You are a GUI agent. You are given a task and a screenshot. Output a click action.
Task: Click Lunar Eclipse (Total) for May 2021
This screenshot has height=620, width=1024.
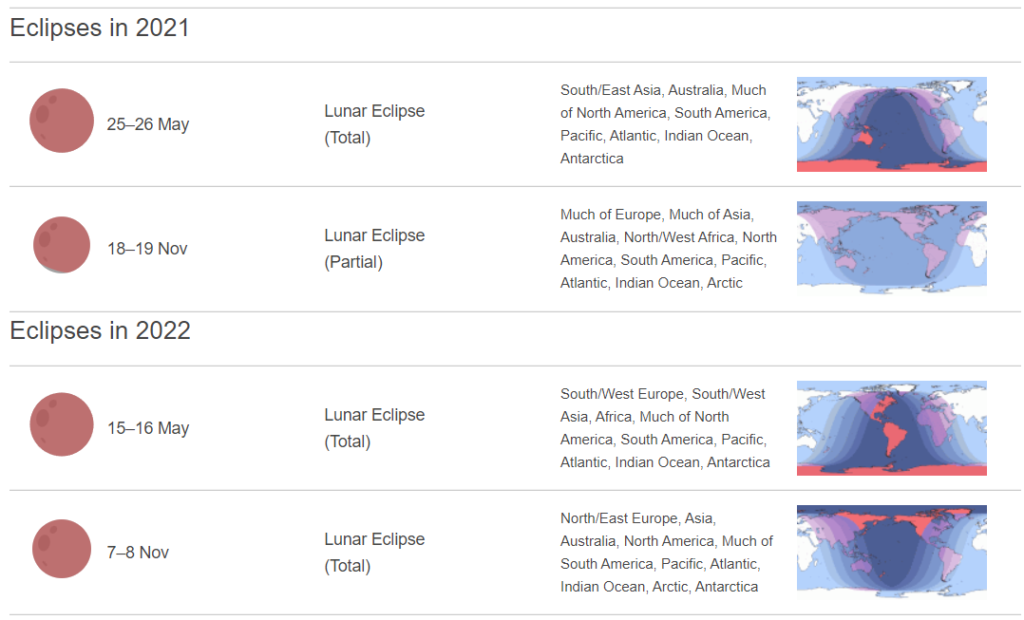coord(374,124)
